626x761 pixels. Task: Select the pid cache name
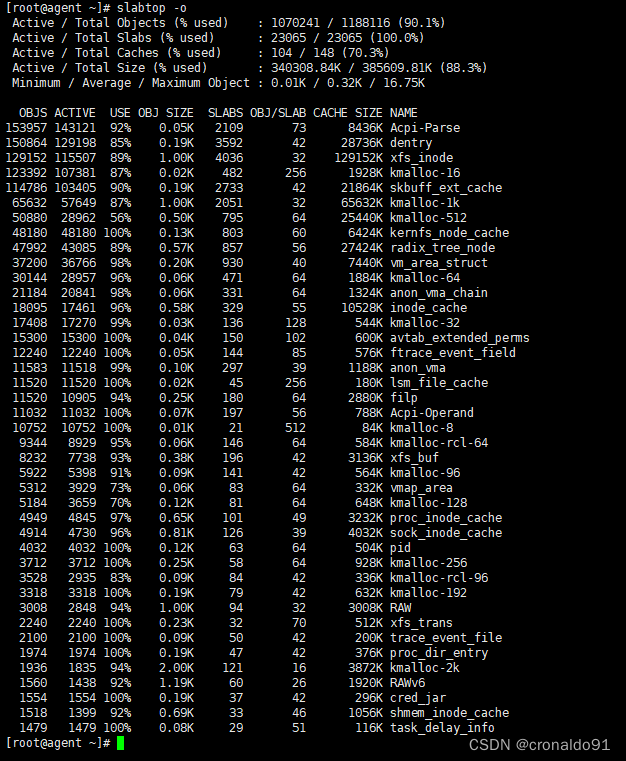(400, 548)
